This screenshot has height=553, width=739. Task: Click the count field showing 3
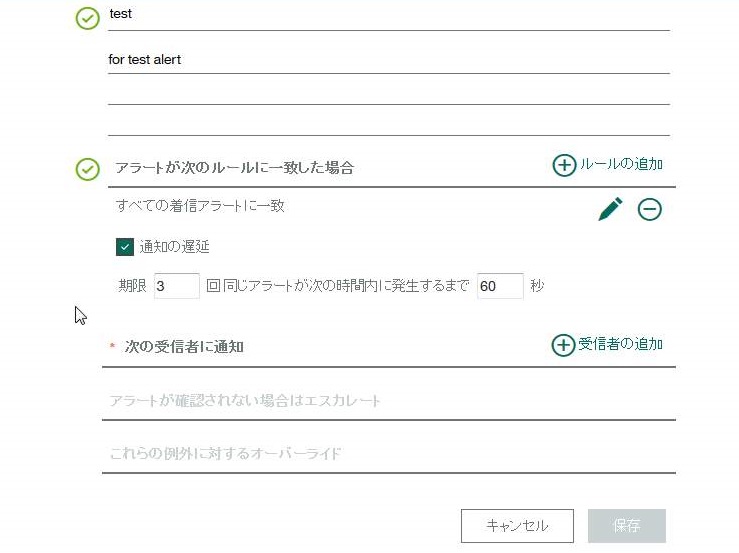point(177,286)
